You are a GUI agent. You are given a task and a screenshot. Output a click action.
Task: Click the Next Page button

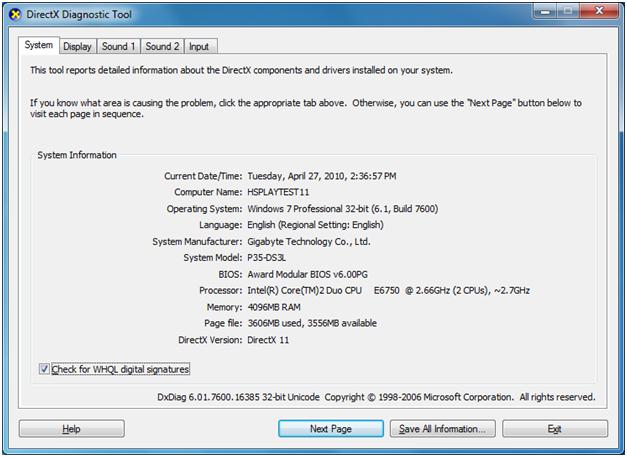331,429
